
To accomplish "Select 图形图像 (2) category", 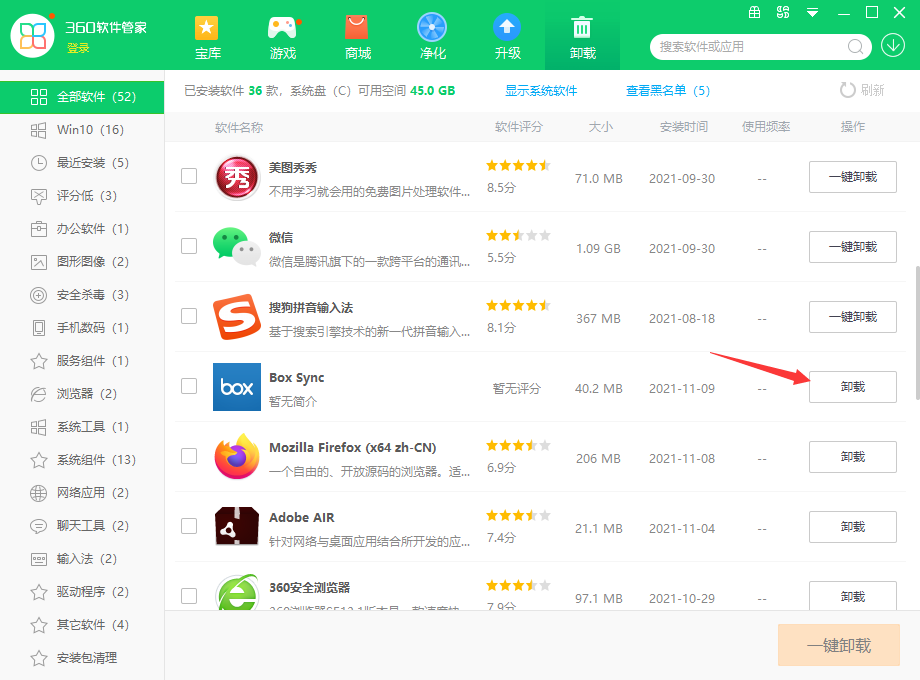I will click(x=82, y=262).
